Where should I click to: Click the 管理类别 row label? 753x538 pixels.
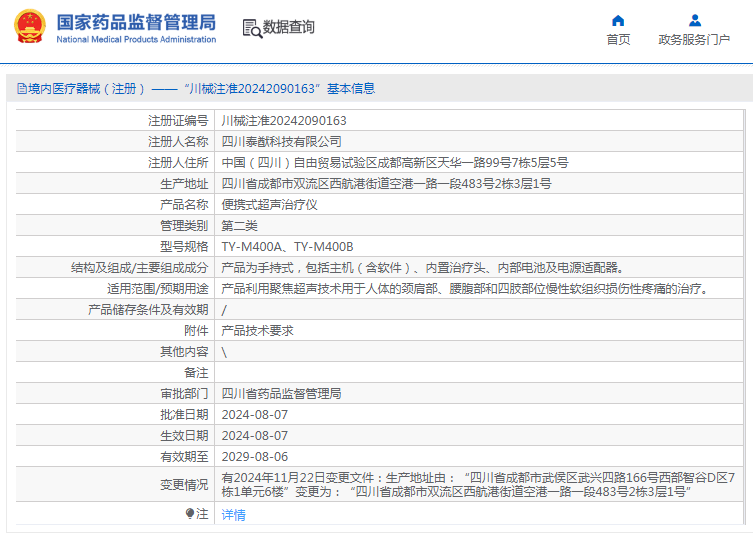[184, 226]
